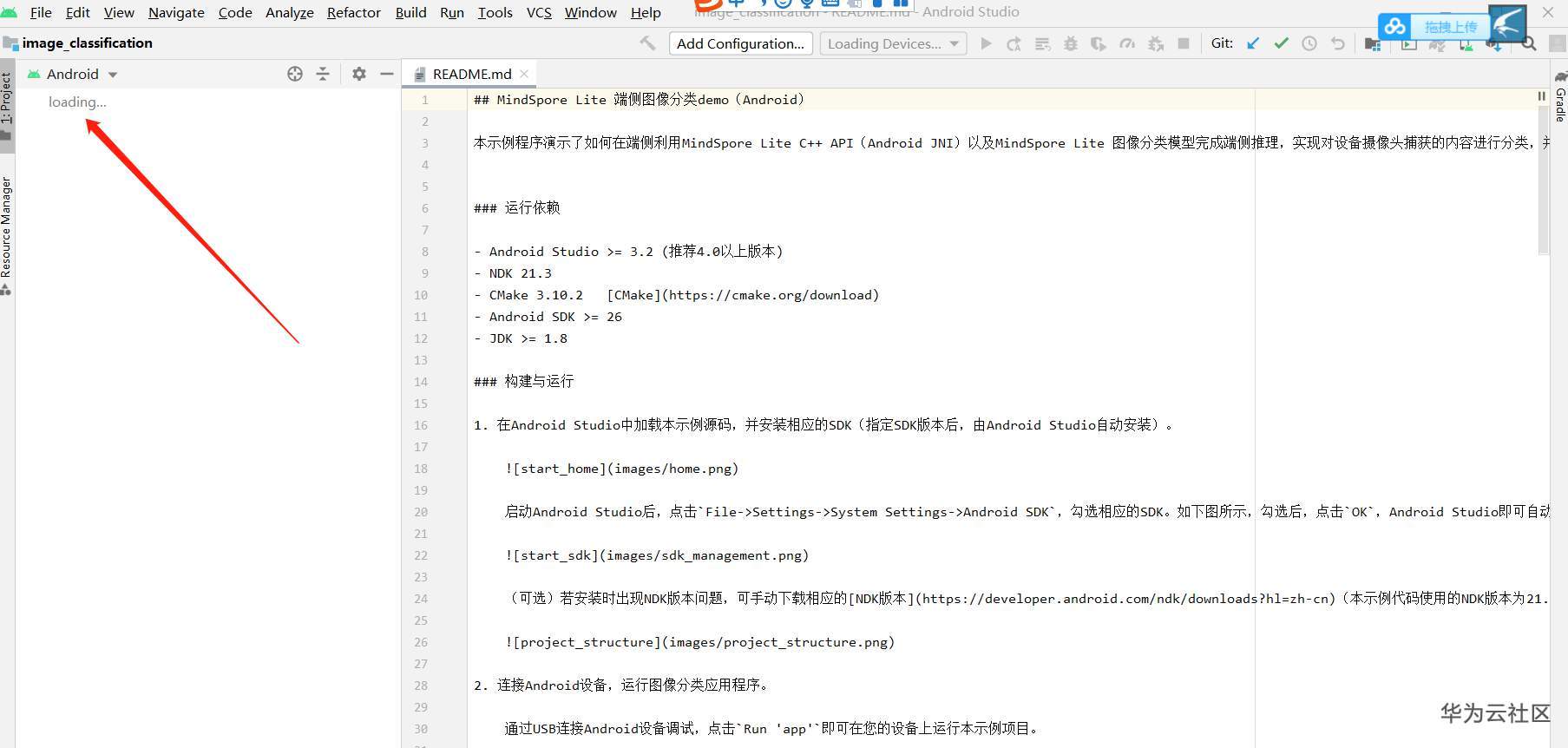Open Project Structure folder icon
Screen dimensions: 1568x748
(x=1372, y=43)
